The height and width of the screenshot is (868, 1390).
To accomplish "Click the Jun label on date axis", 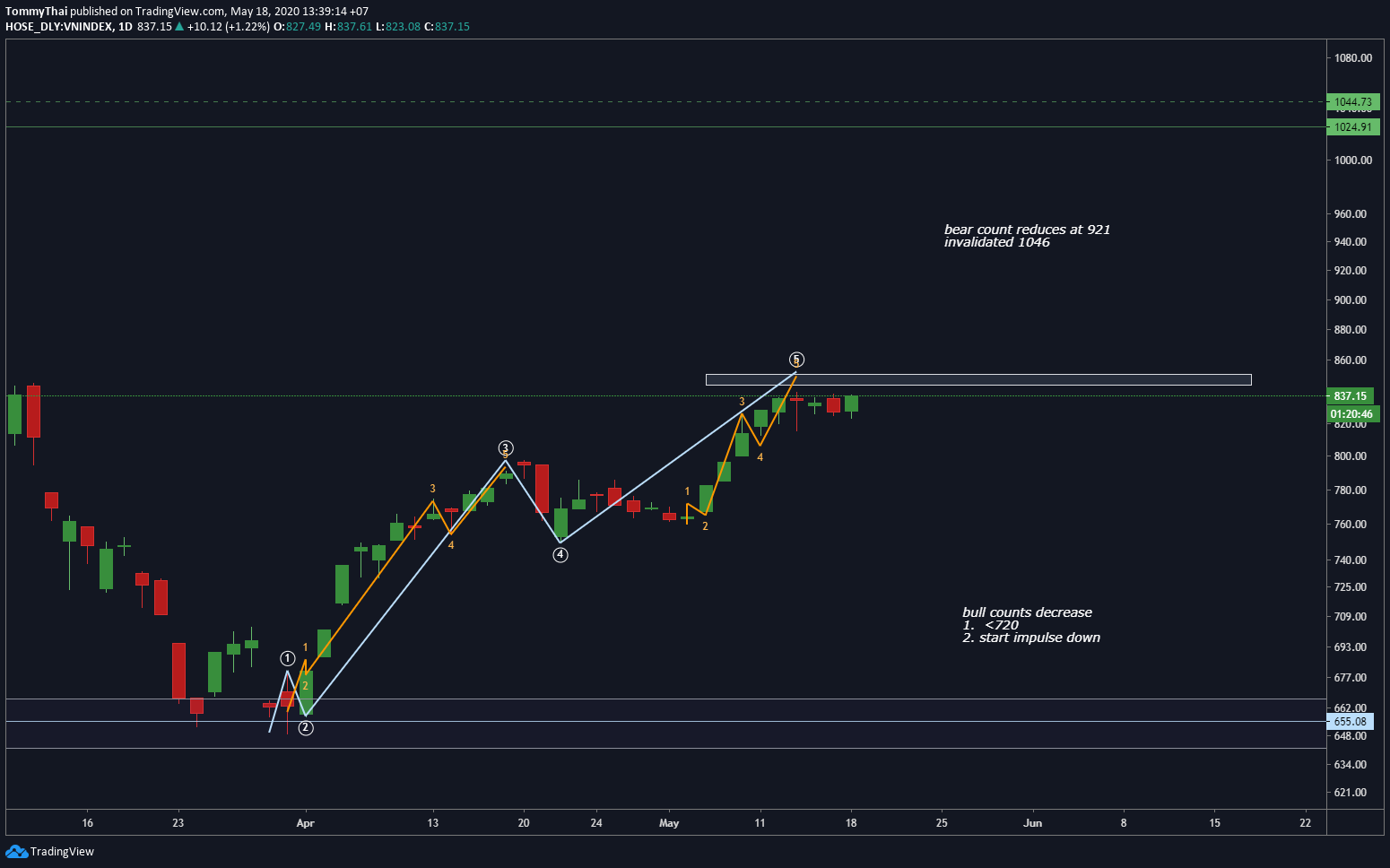I will (1033, 822).
